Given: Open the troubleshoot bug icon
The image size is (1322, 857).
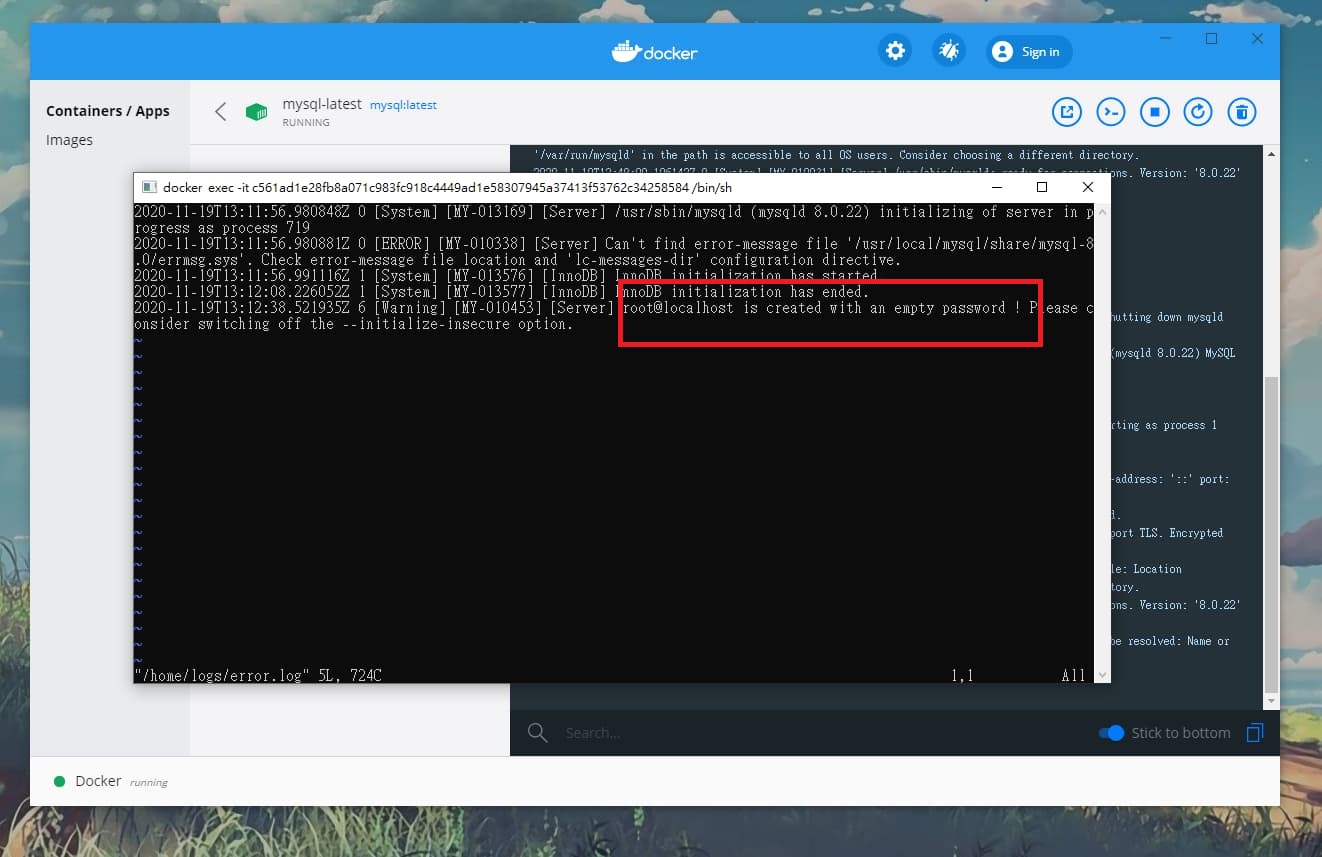Looking at the screenshot, I should pyautogui.click(x=948, y=51).
